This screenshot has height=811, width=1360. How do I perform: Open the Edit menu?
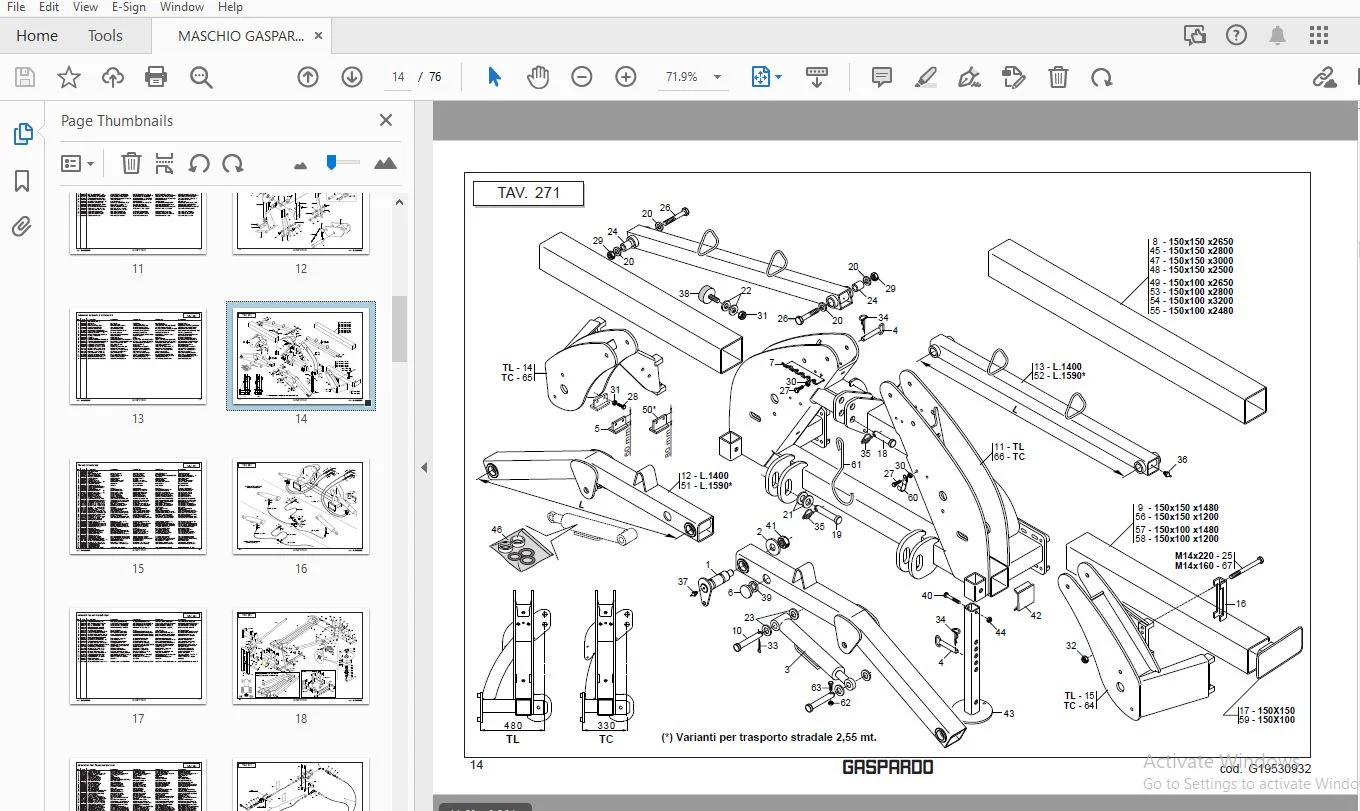click(x=49, y=7)
